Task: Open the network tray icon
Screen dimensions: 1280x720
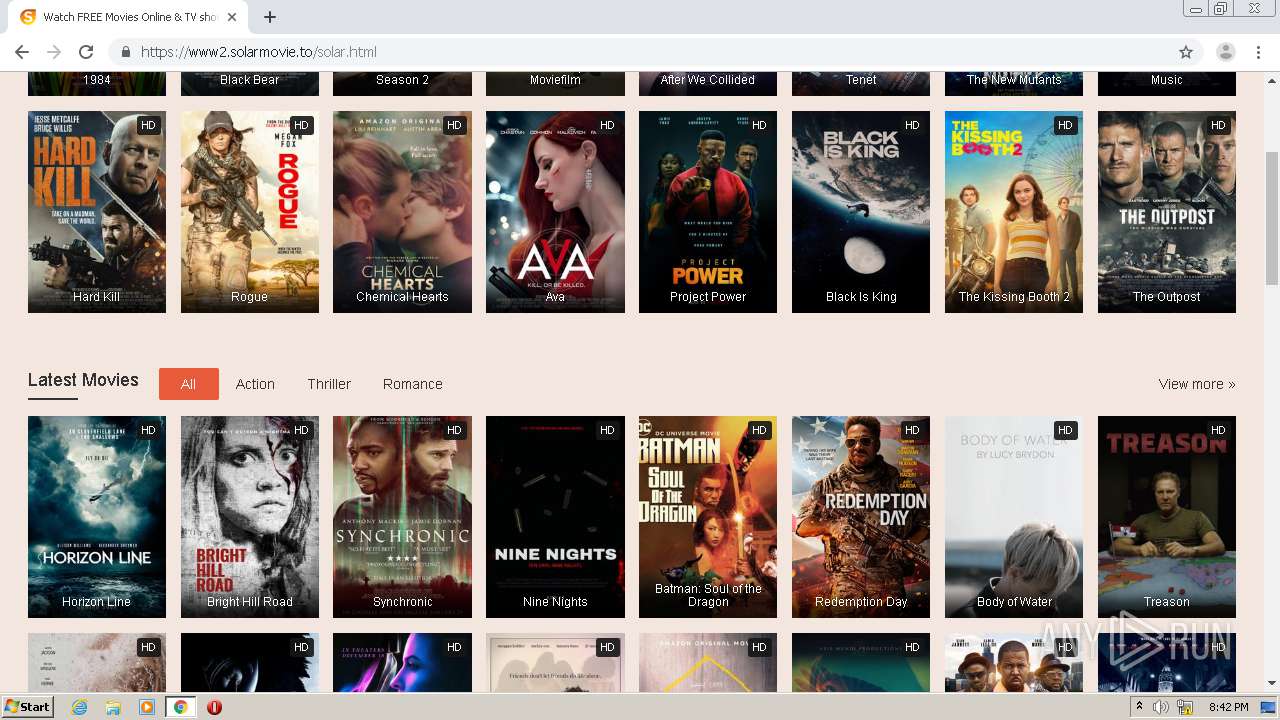Action: tap(1185, 707)
